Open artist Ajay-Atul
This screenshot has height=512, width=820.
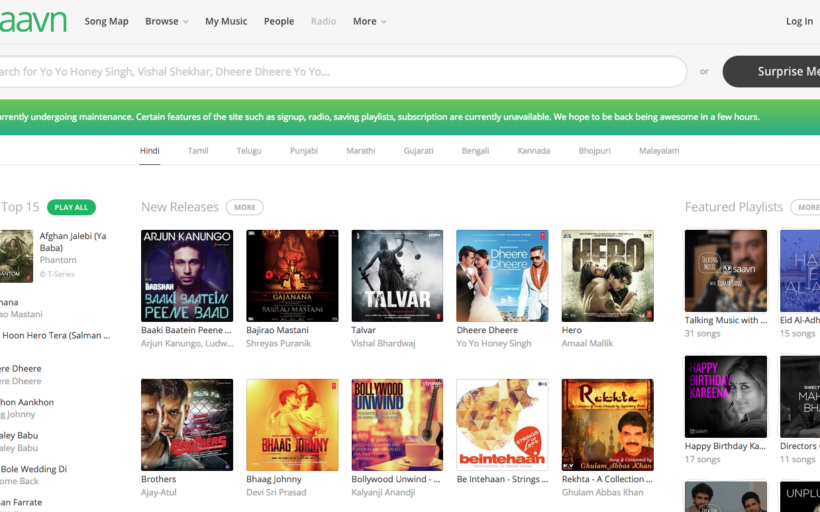pos(159,493)
